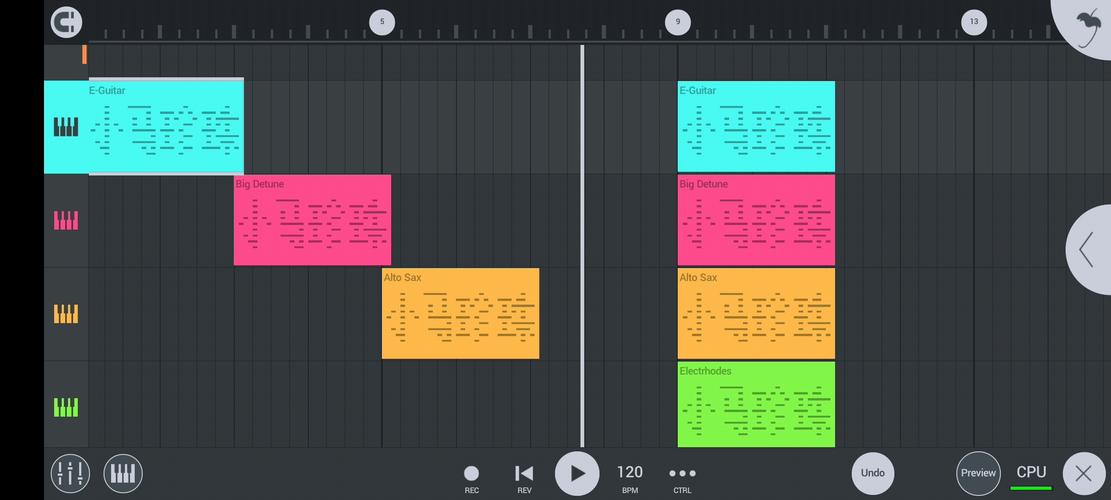
Task: Close the panel with the X button
Action: pyautogui.click(x=1083, y=473)
